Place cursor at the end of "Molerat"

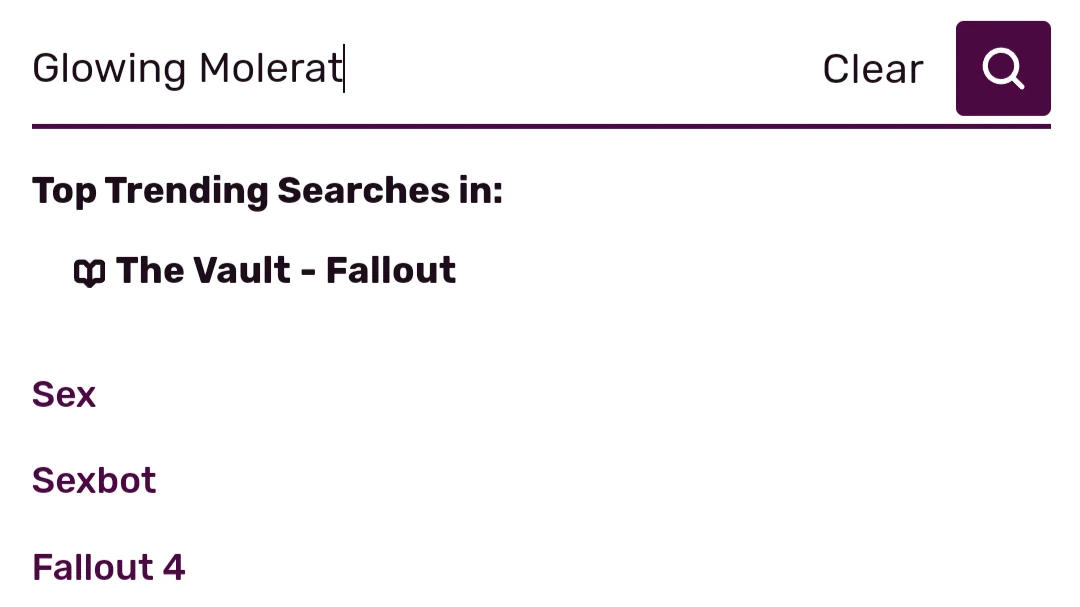[x=343, y=69]
